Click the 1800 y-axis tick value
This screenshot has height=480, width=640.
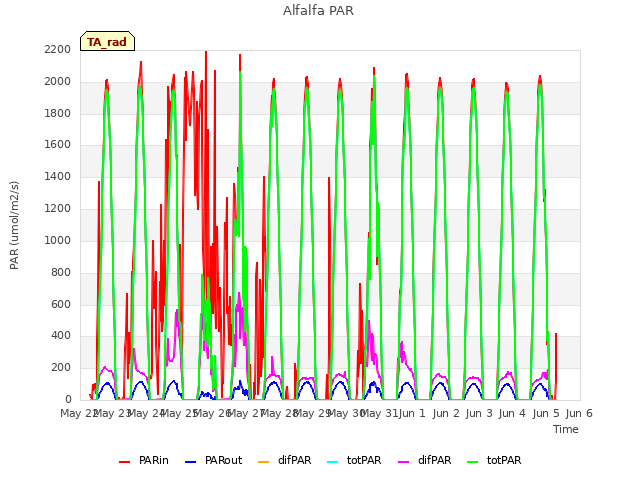point(58,113)
